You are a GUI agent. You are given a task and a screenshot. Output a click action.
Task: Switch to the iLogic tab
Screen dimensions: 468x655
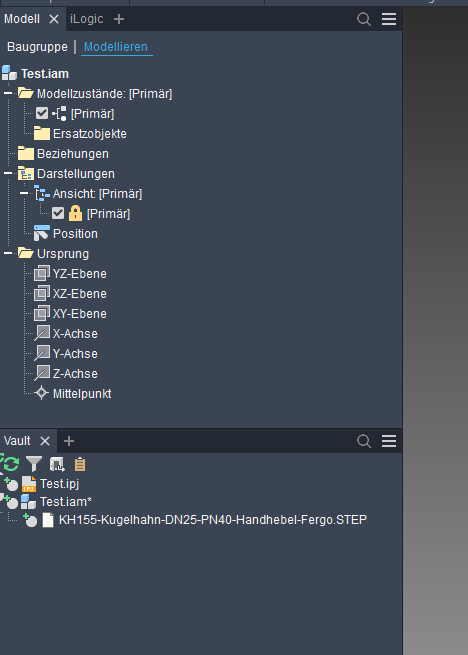click(86, 19)
